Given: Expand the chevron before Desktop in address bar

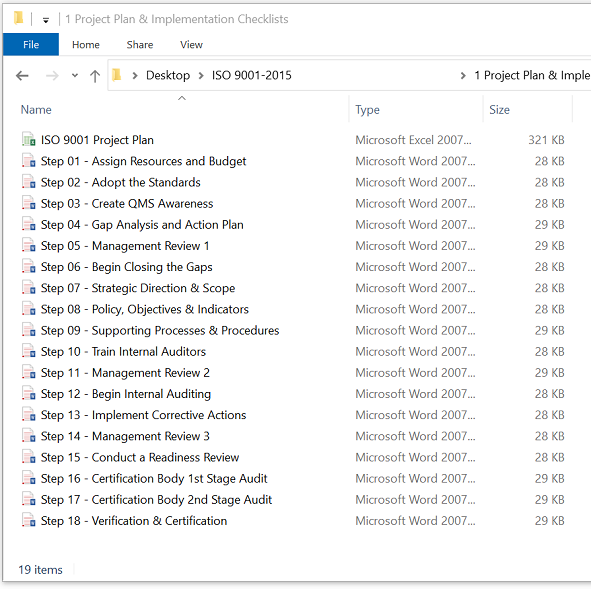Looking at the screenshot, I should (x=135, y=76).
